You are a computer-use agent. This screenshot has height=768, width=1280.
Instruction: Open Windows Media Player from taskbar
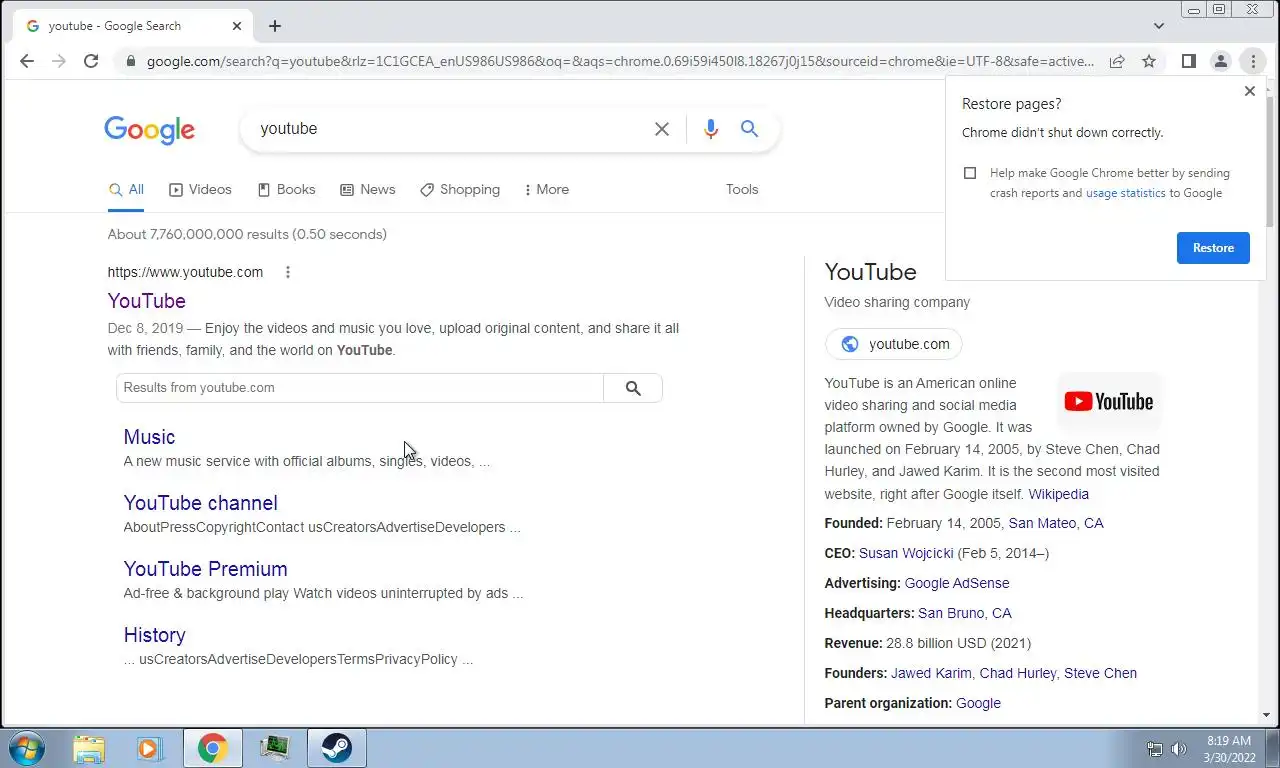pyautogui.click(x=150, y=748)
